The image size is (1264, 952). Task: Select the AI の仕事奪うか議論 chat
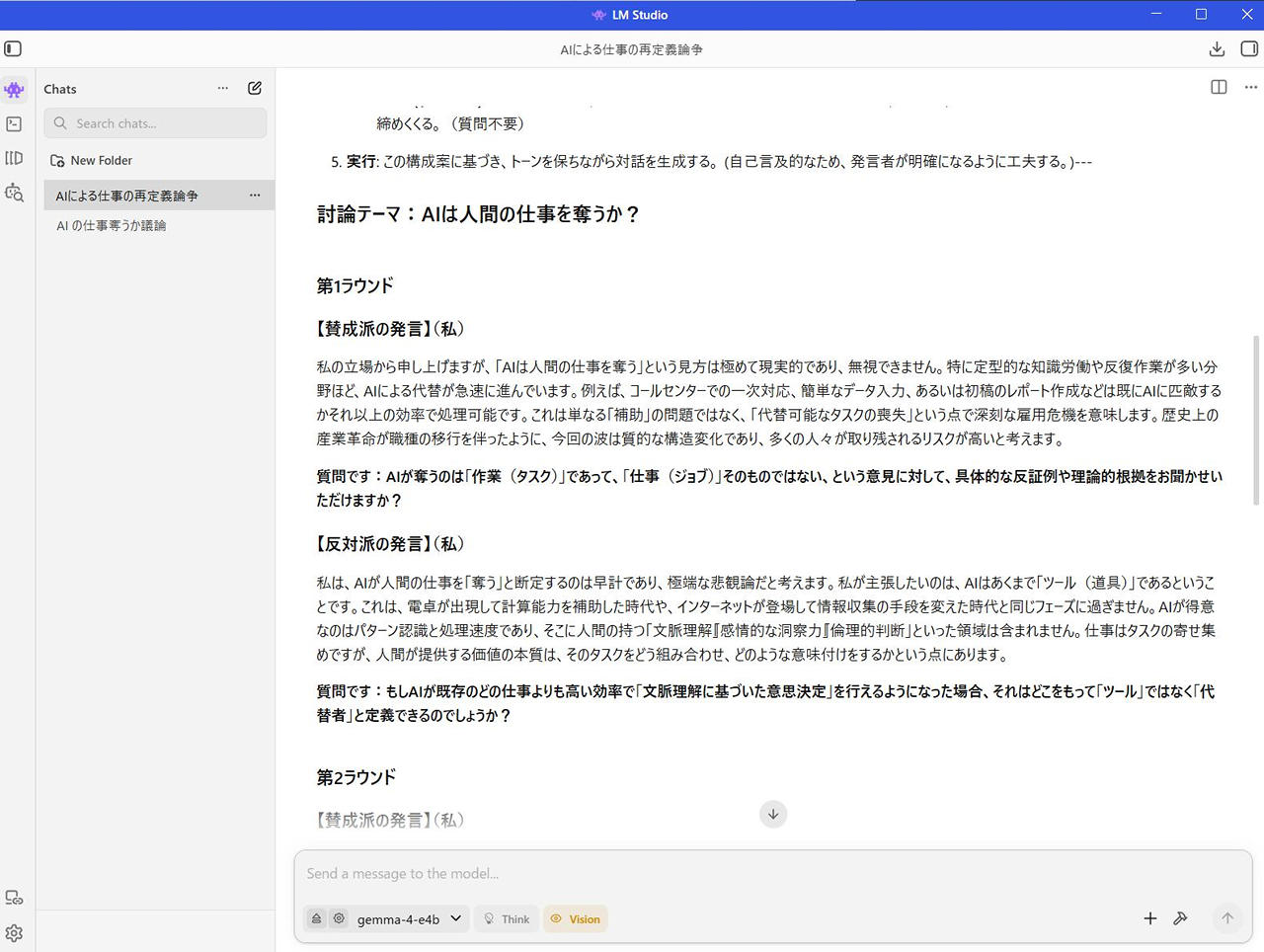click(x=112, y=226)
